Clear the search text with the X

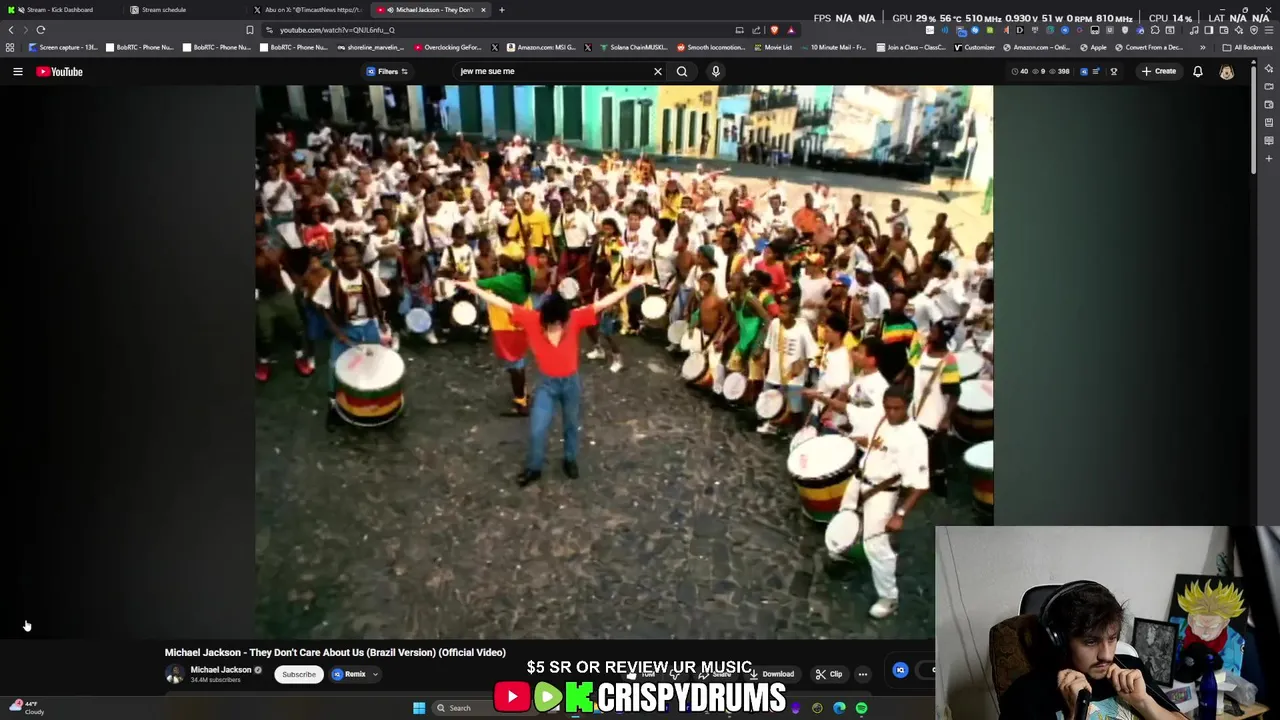tap(658, 71)
